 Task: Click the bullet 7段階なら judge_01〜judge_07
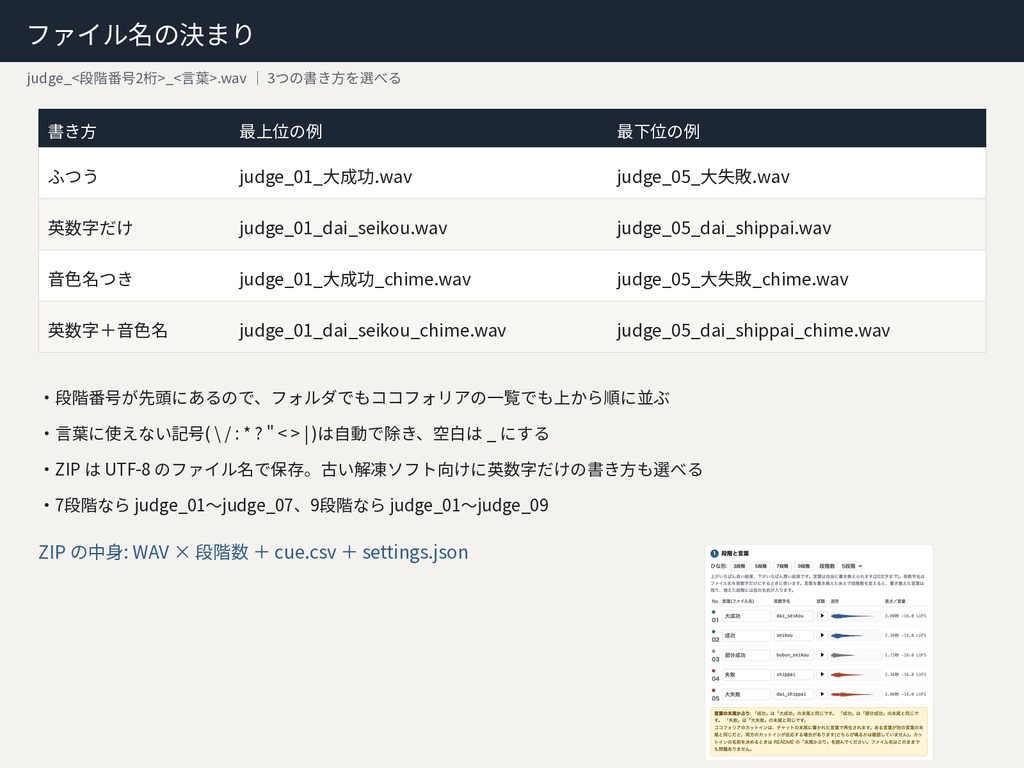(x=295, y=505)
